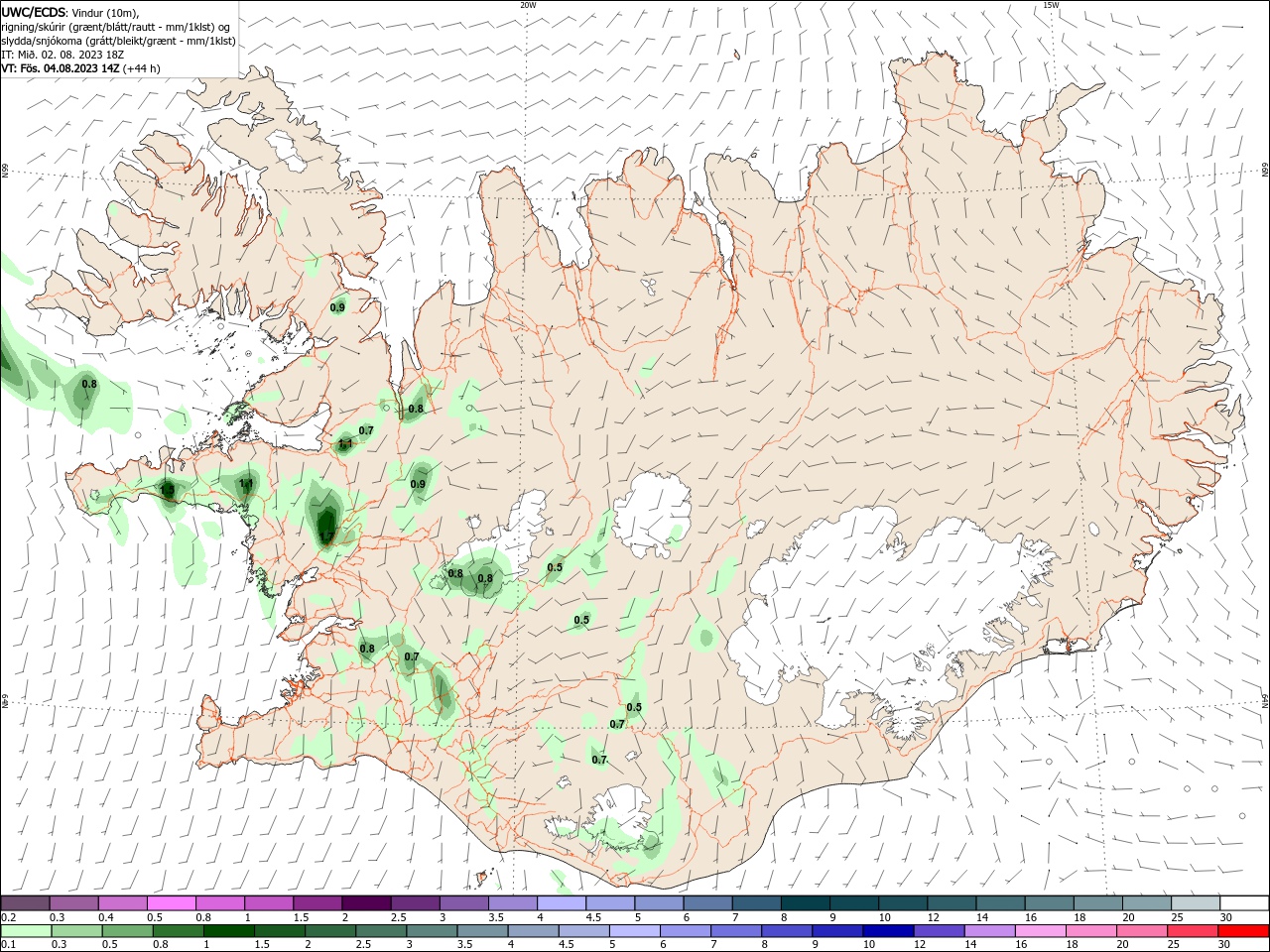The height and width of the screenshot is (952, 1270).
Task: Select the red-pink swatch labeled 25 in bottom row
Action: [x=1192, y=931]
